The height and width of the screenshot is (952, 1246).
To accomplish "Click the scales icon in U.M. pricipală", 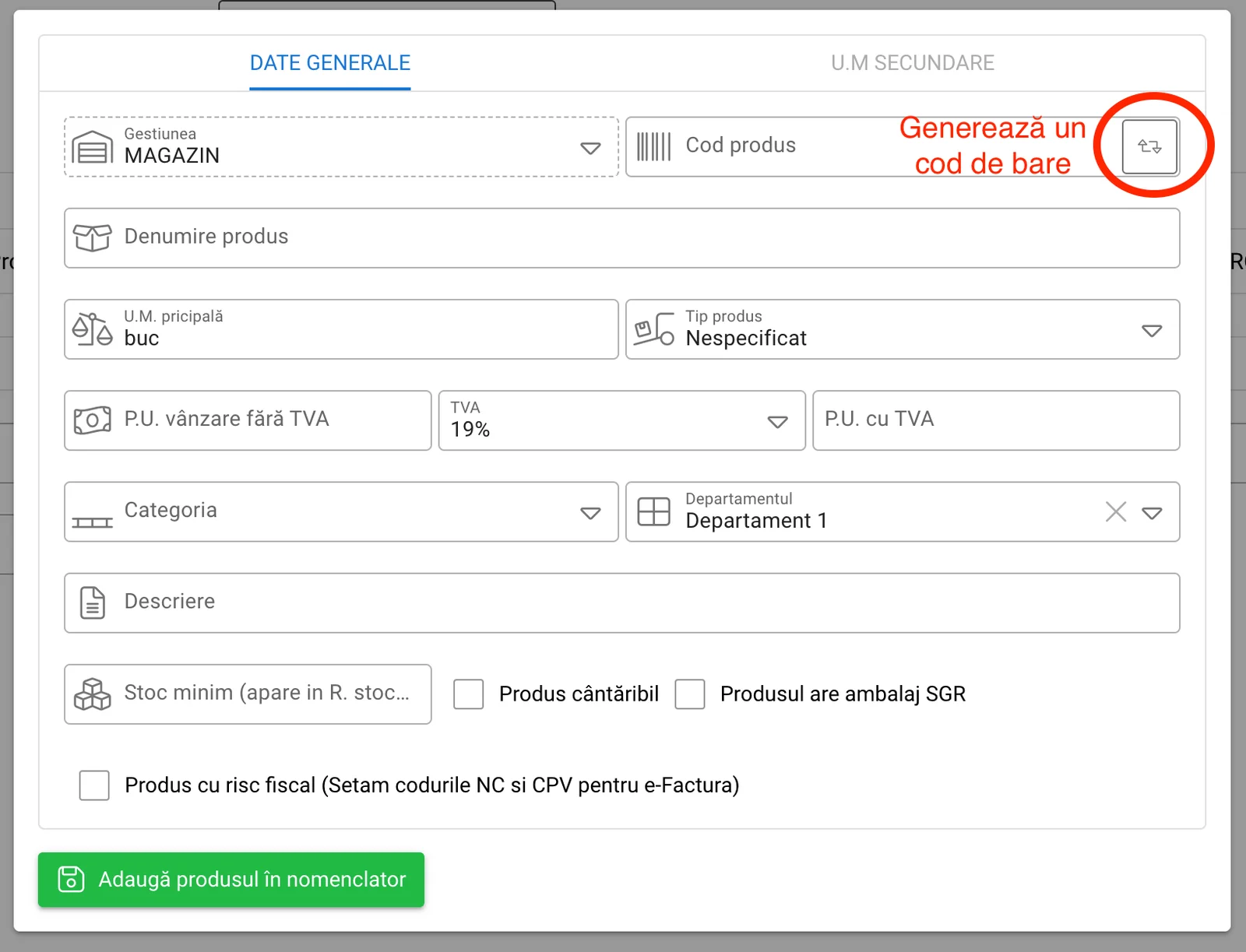I will pos(93,329).
